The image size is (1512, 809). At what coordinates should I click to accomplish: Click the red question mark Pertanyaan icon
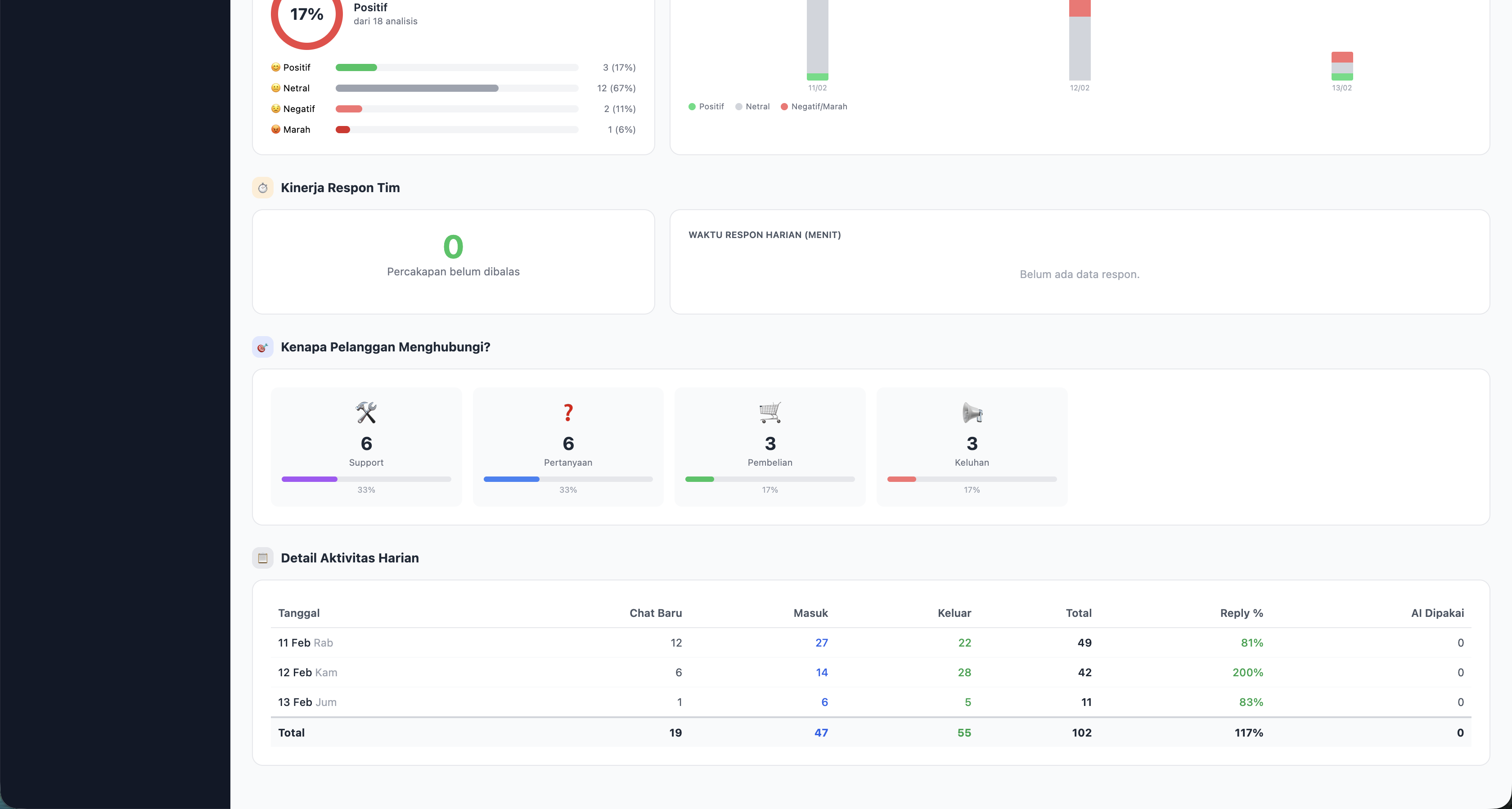(567, 413)
